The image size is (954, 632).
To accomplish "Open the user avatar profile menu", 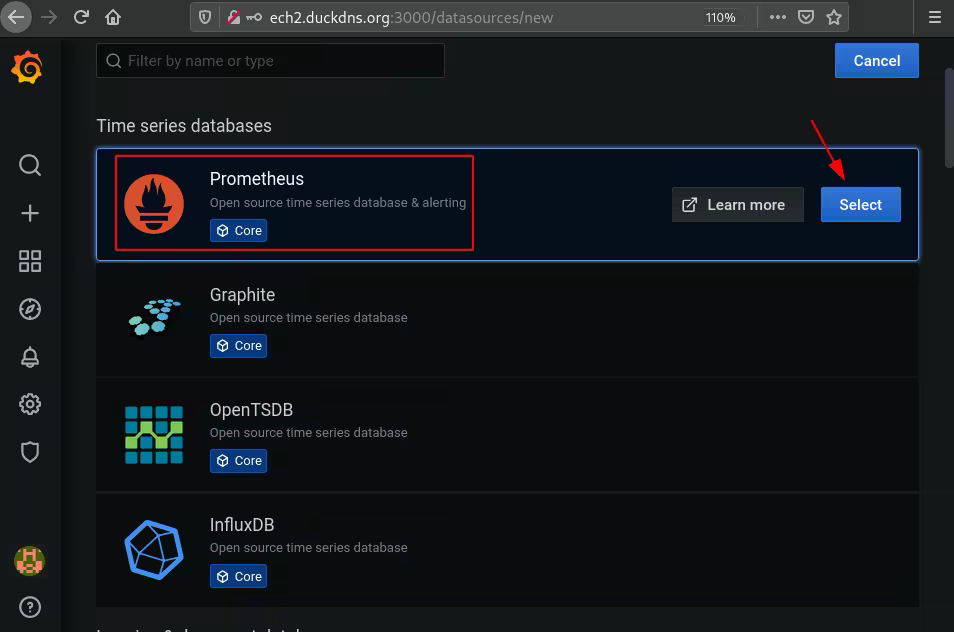I will click(x=29, y=561).
